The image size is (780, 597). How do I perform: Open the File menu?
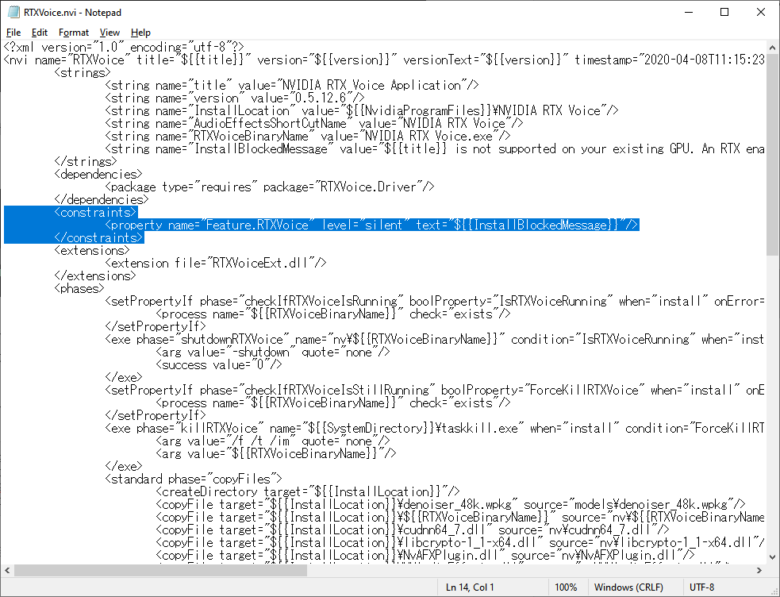coord(13,33)
